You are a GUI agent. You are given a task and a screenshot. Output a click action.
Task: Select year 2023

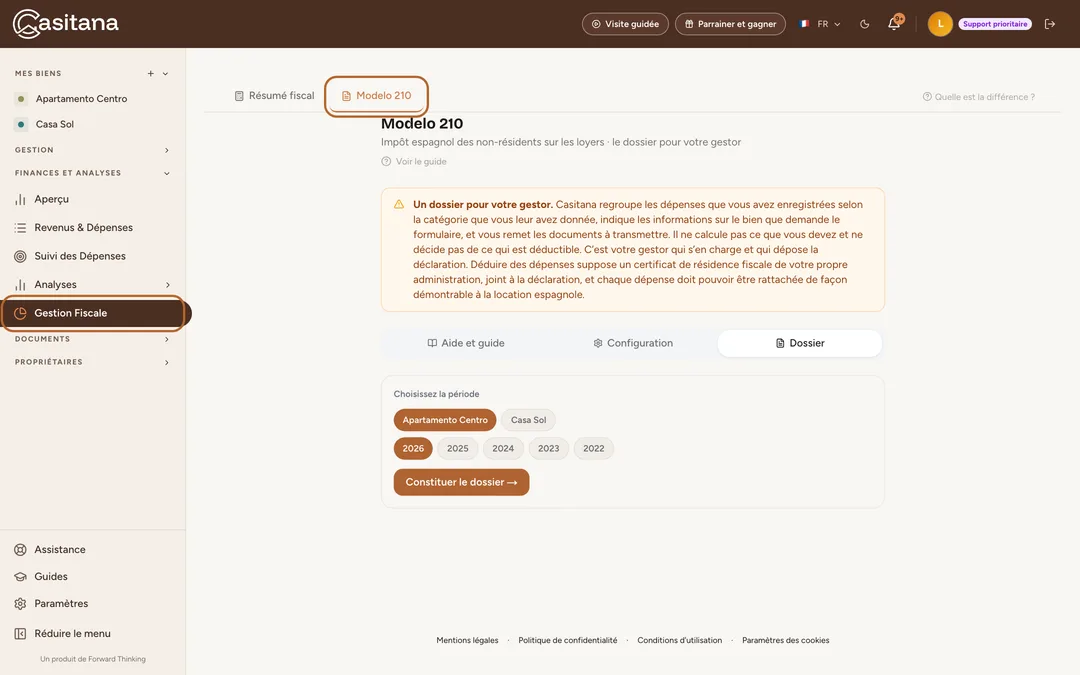tap(548, 448)
